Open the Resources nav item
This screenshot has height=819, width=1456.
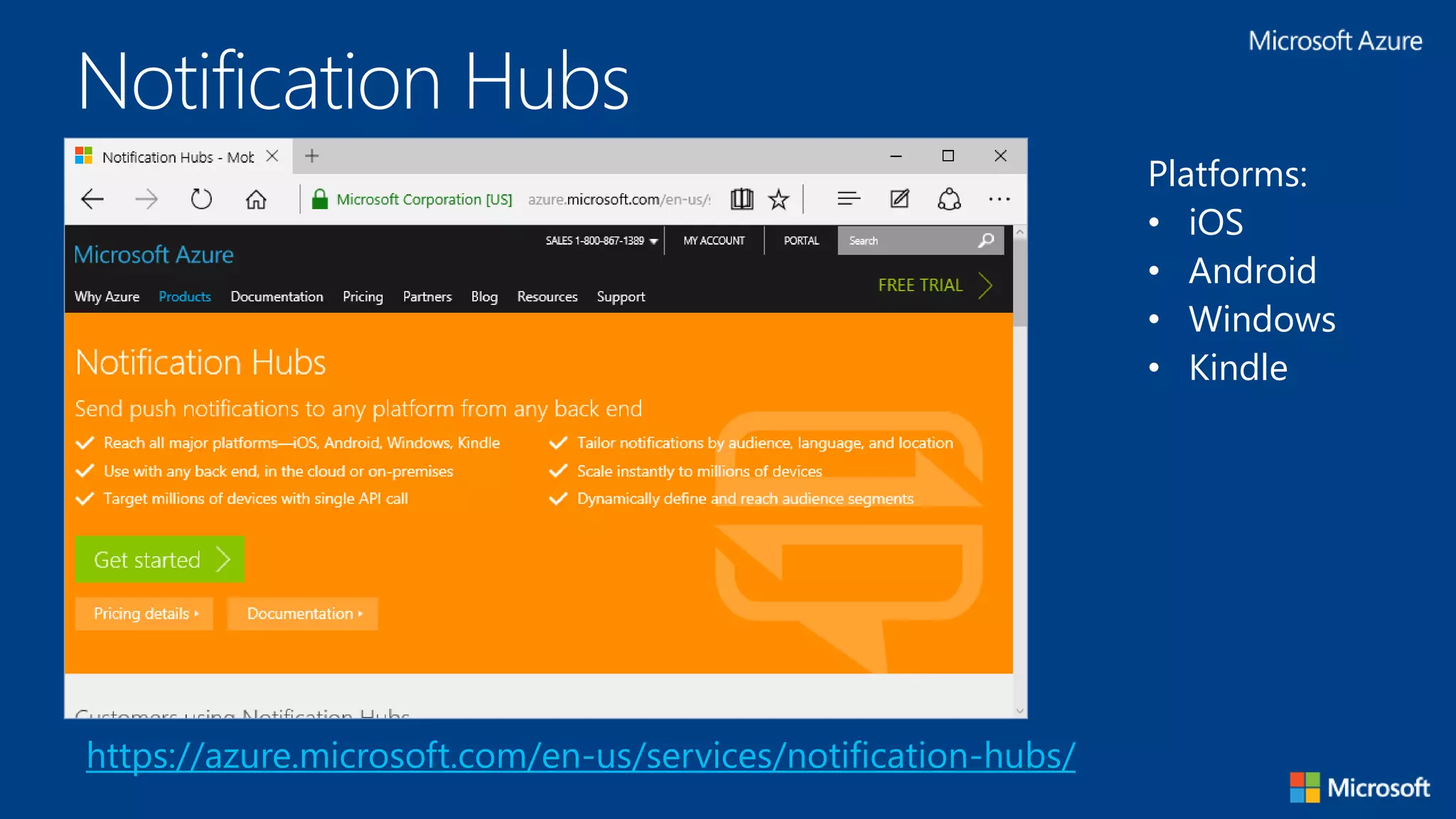tap(547, 296)
